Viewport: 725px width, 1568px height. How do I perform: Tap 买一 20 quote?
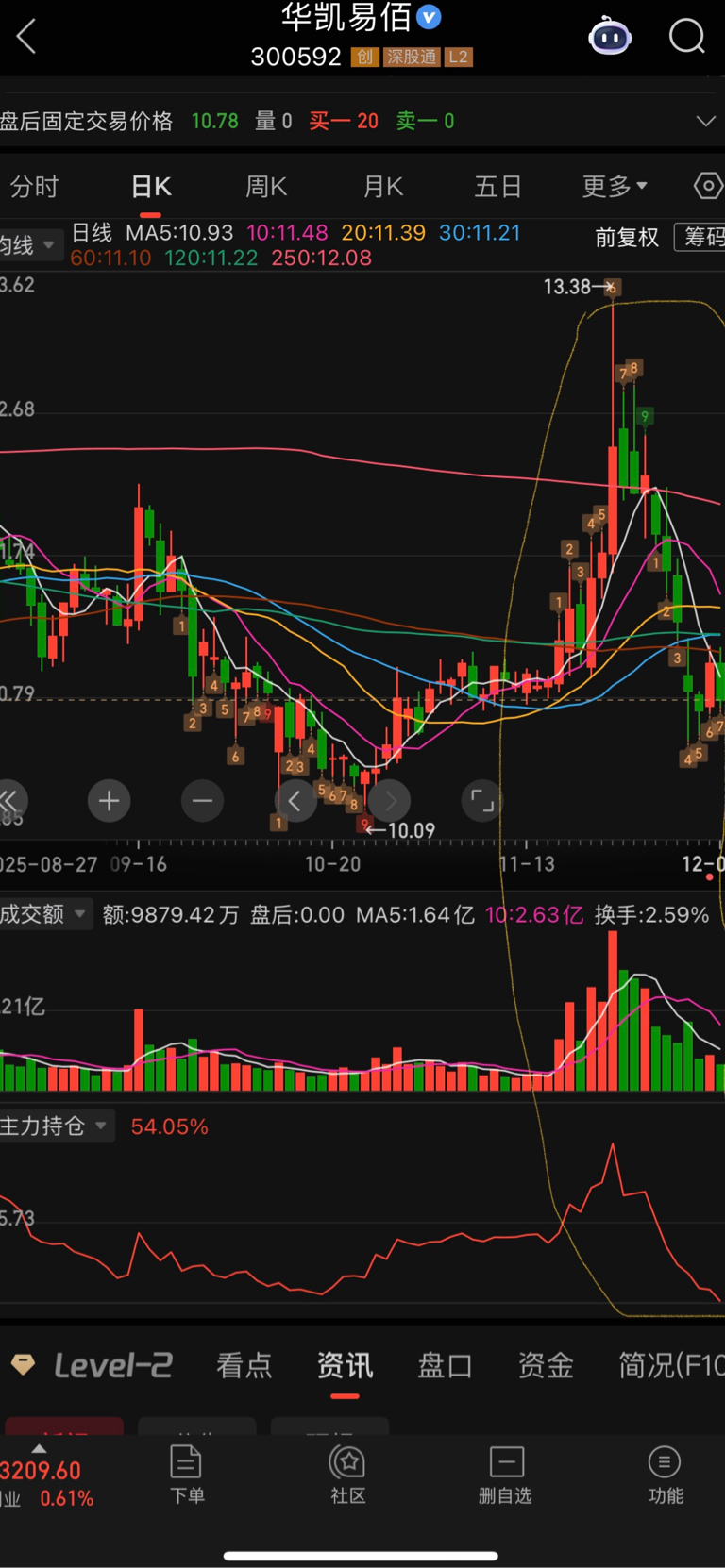coord(344,121)
